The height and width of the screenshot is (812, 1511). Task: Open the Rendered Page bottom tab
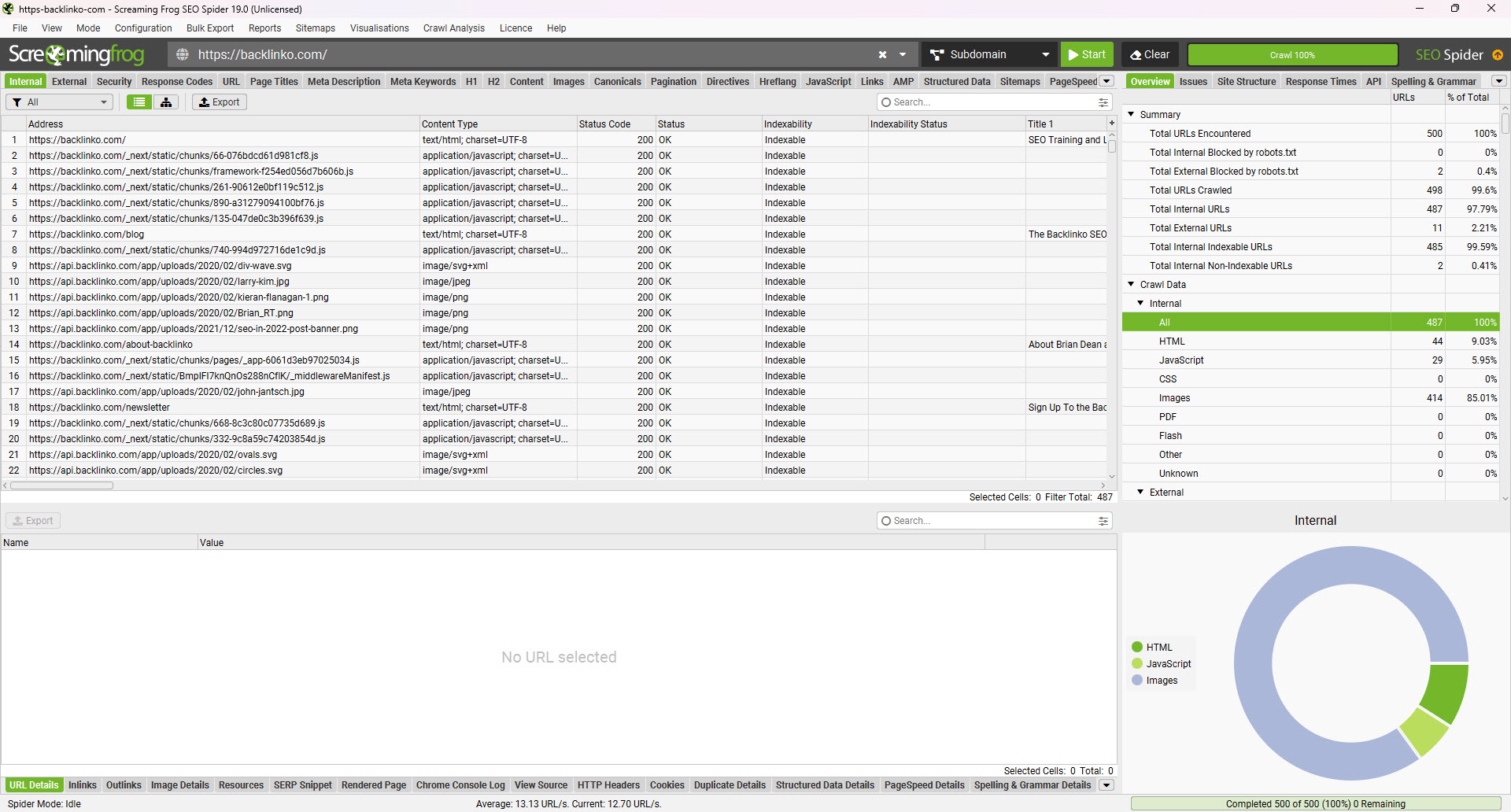tap(374, 785)
